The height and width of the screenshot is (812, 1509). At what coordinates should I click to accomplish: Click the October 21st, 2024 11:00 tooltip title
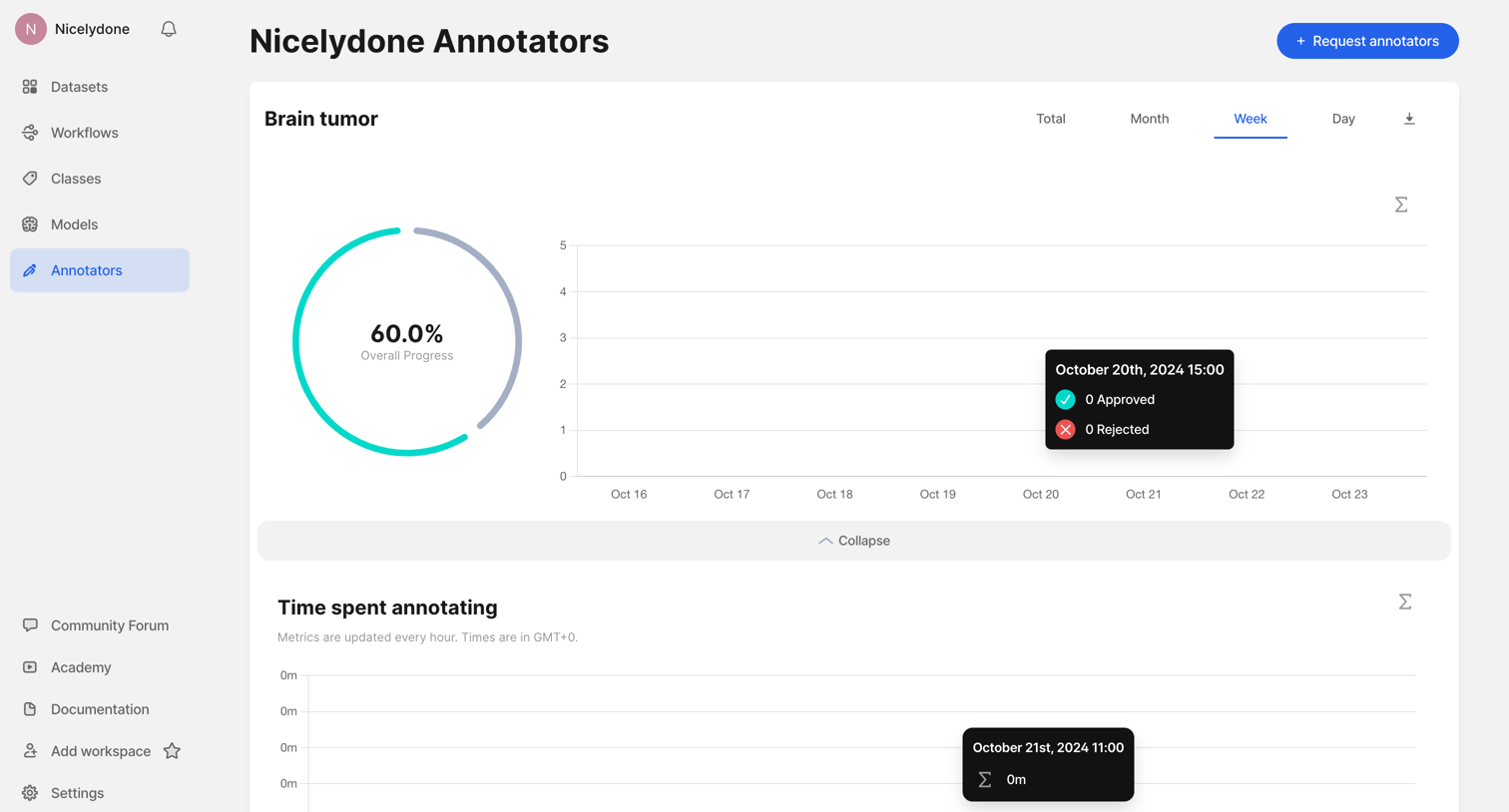tap(1048, 747)
